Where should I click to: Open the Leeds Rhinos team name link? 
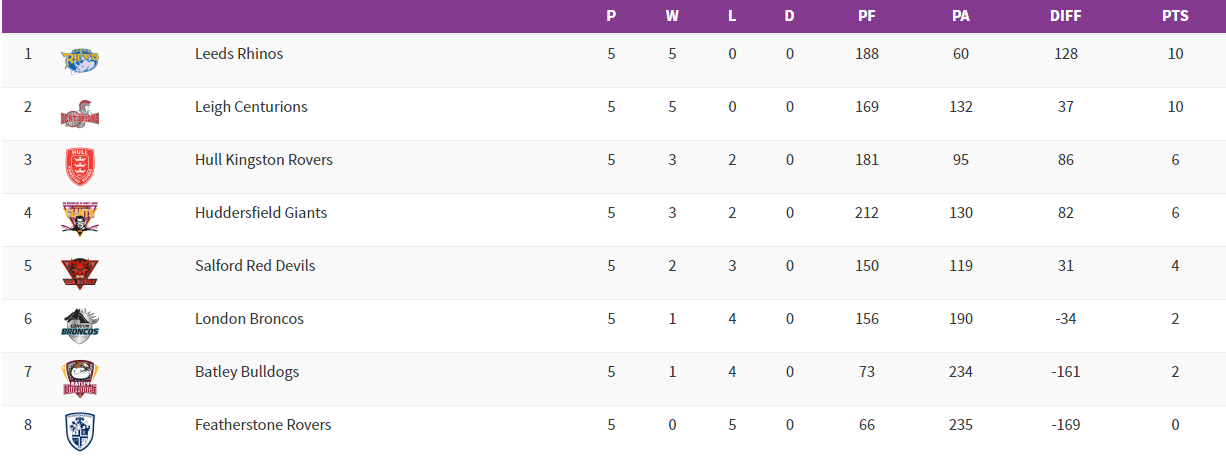[x=239, y=54]
